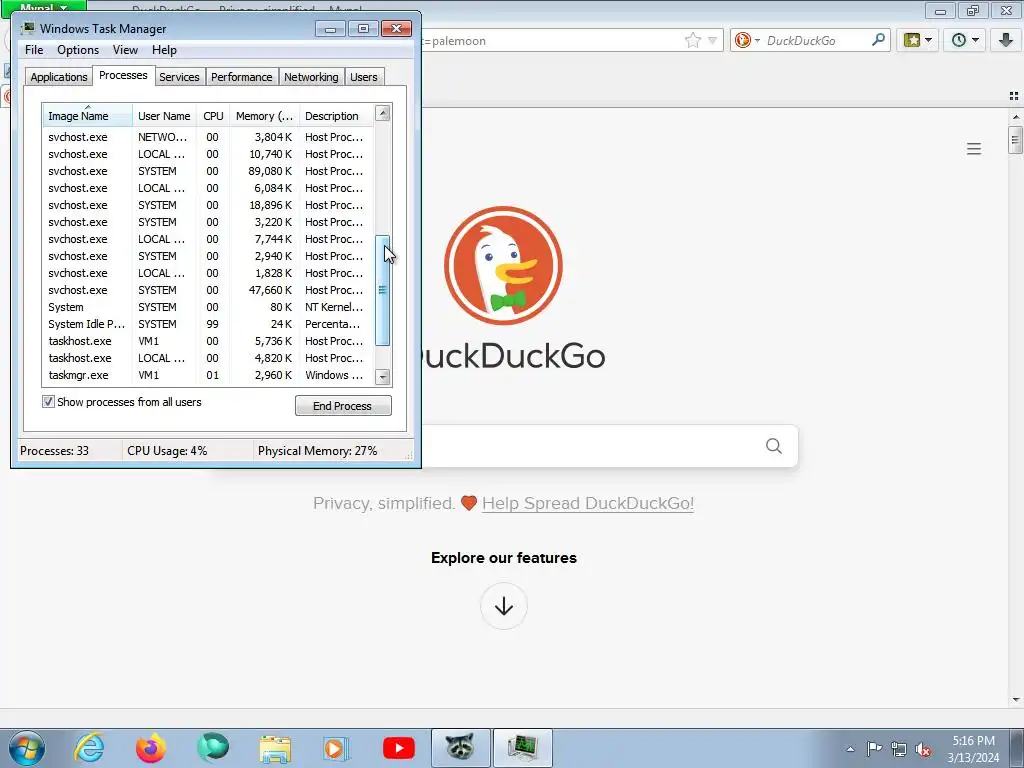Open the DuckDuckGo search engine selector dropdown

747,40
